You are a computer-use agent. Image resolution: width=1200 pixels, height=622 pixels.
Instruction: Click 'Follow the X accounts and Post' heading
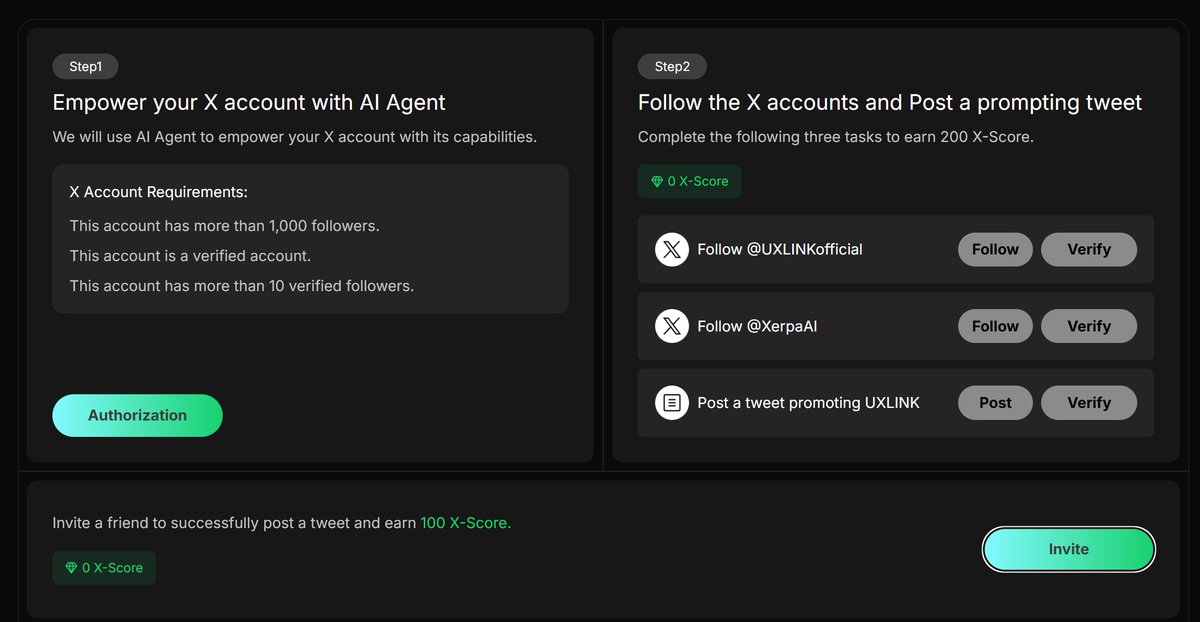890,102
